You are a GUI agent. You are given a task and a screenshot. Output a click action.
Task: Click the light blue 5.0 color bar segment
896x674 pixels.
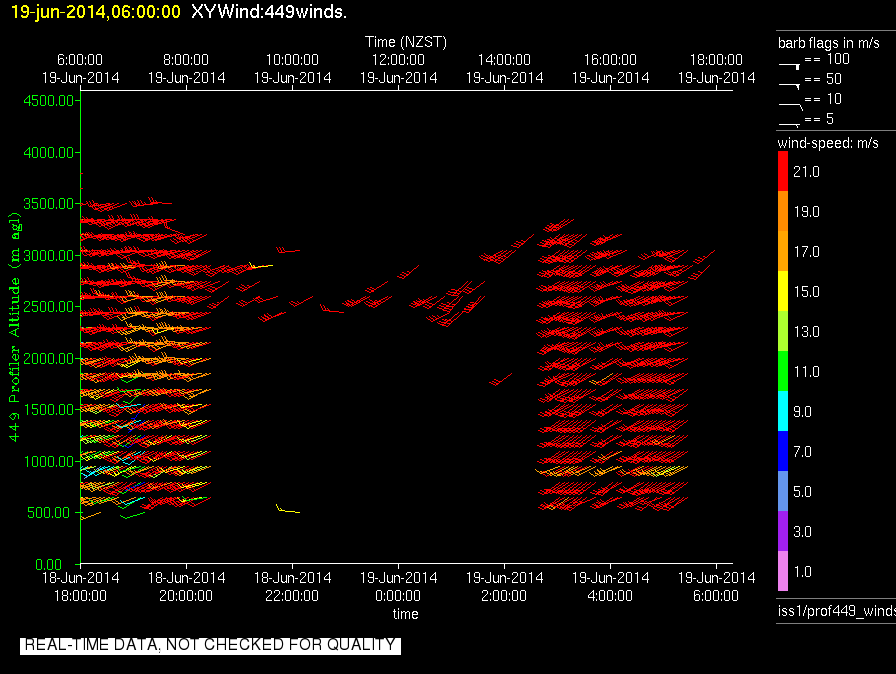click(x=783, y=491)
